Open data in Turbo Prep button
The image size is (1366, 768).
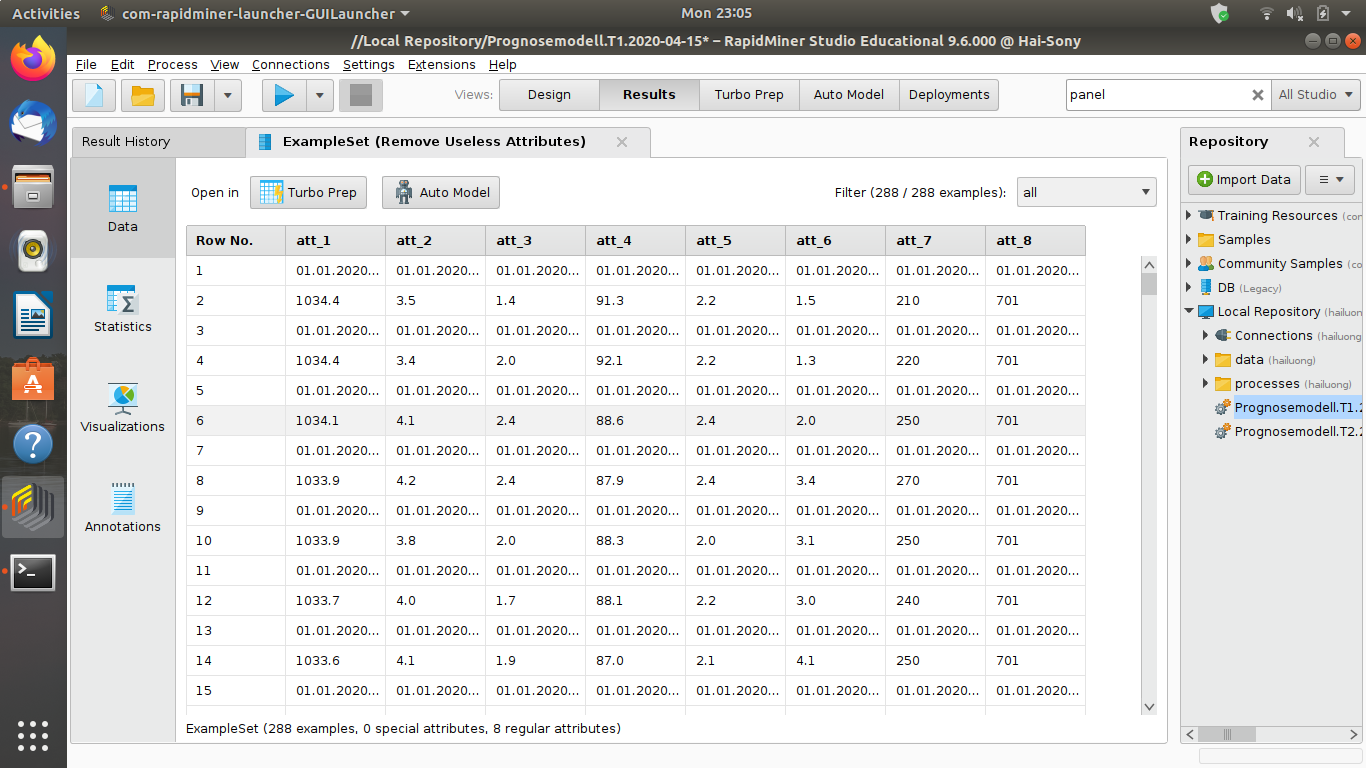pos(308,192)
